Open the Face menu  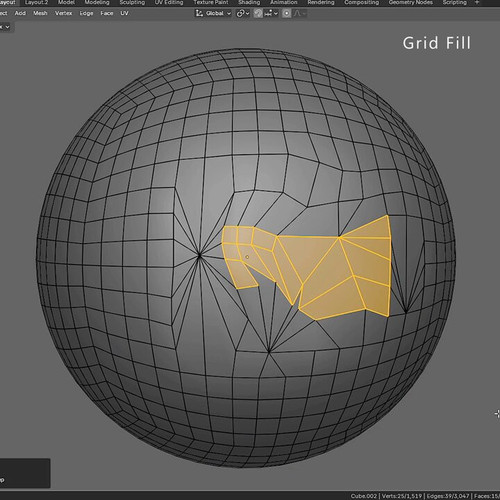(x=107, y=13)
